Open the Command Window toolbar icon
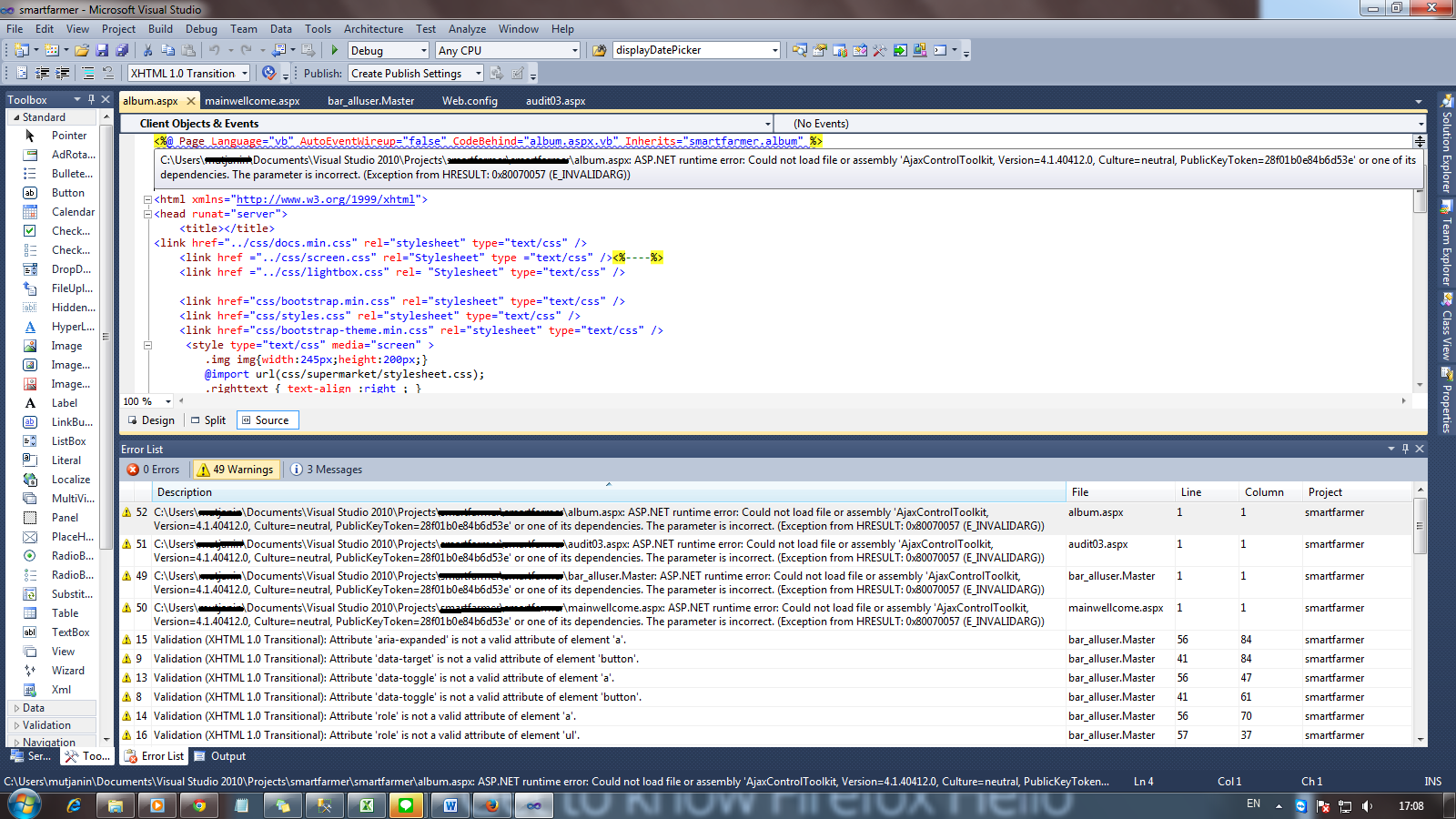Screen dimensions: 1456x819 pos(940,50)
